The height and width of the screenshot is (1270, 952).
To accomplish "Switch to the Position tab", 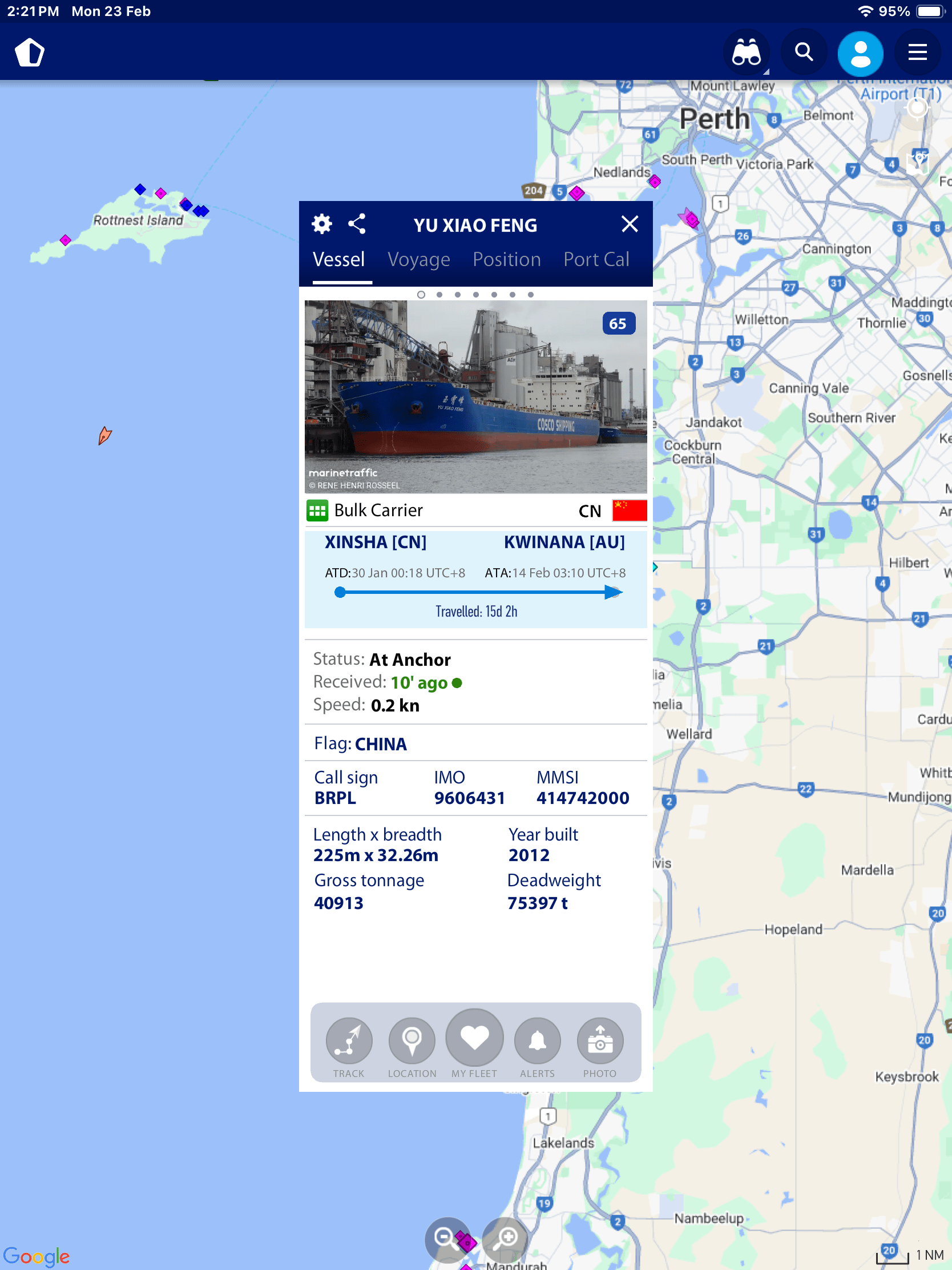I will click(507, 259).
